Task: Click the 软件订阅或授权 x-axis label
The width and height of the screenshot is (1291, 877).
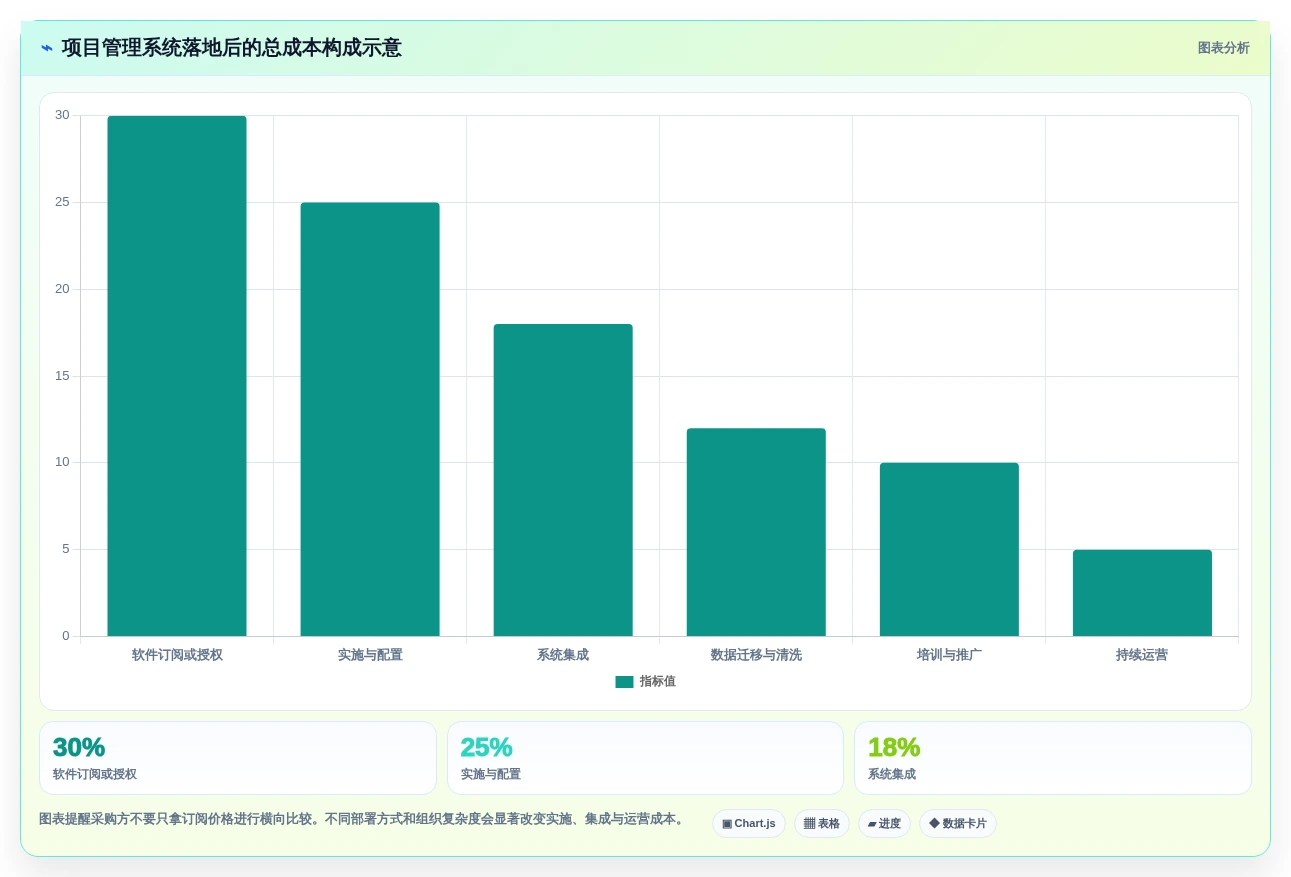Action: (x=177, y=656)
